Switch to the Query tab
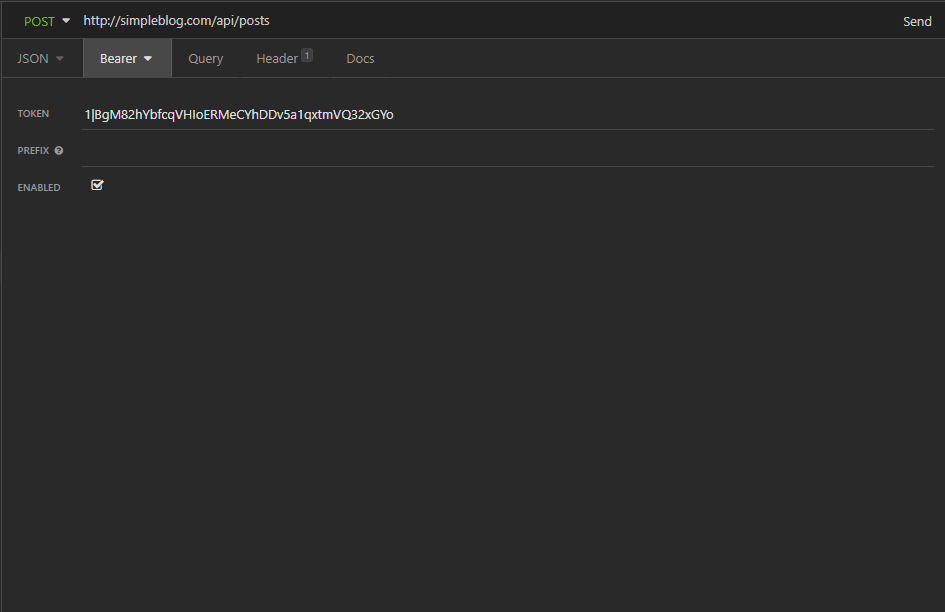Viewport: 945px width, 612px height. [206, 58]
